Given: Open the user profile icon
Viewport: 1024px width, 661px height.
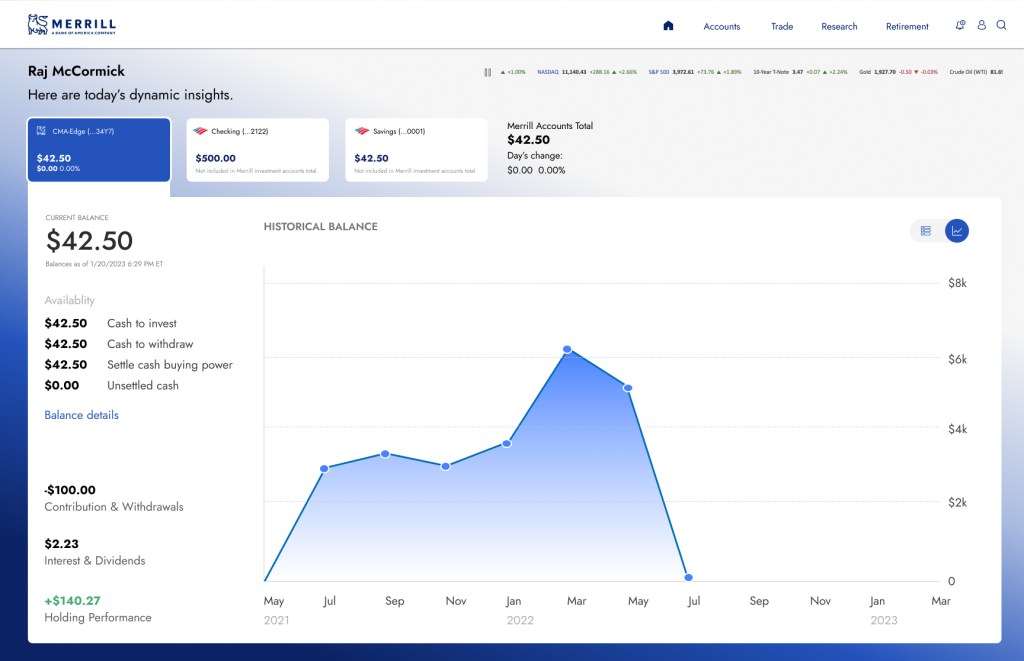Looking at the screenshot, I should (981, 26).
